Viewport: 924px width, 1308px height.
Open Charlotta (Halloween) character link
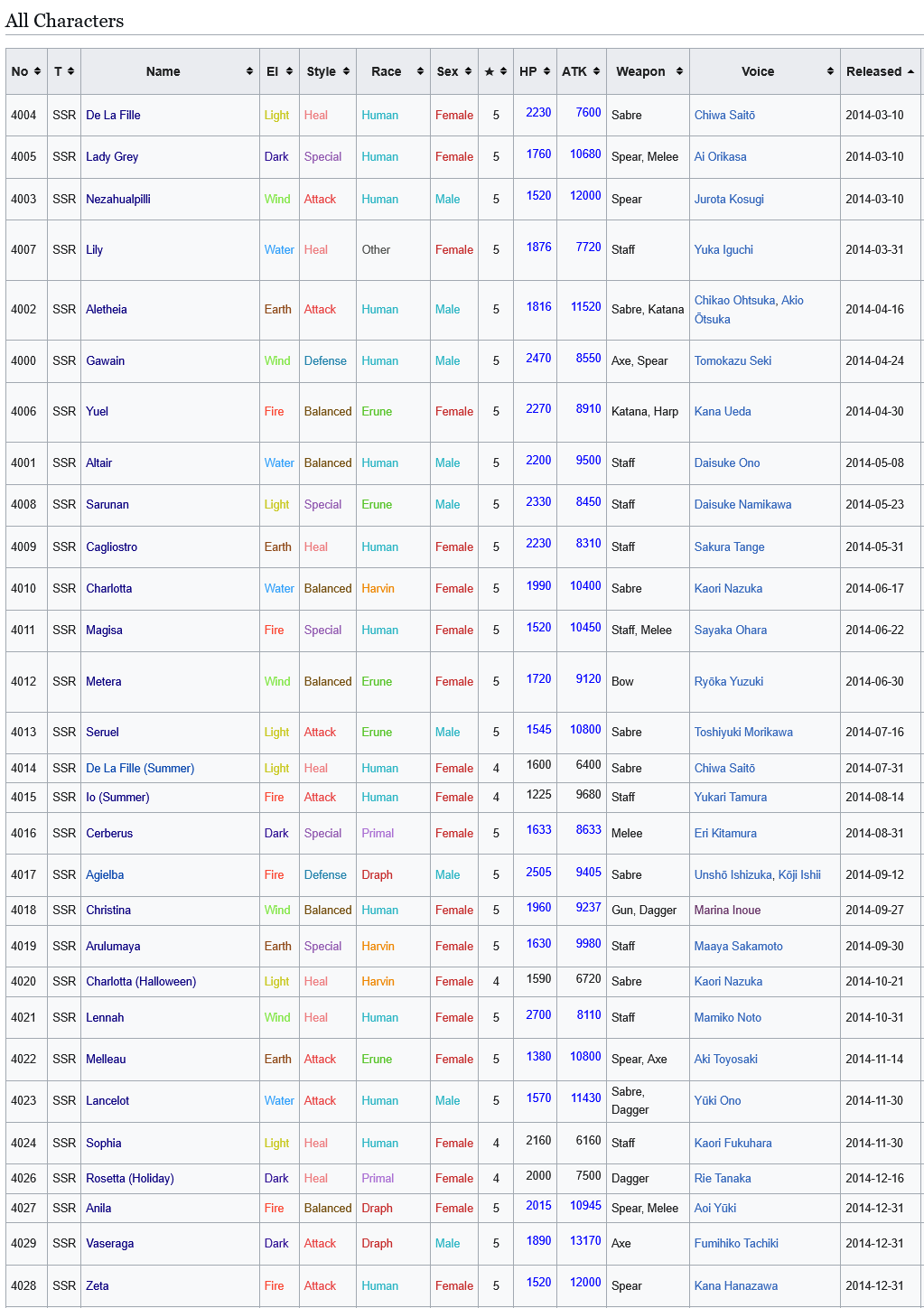pos(141,981)
